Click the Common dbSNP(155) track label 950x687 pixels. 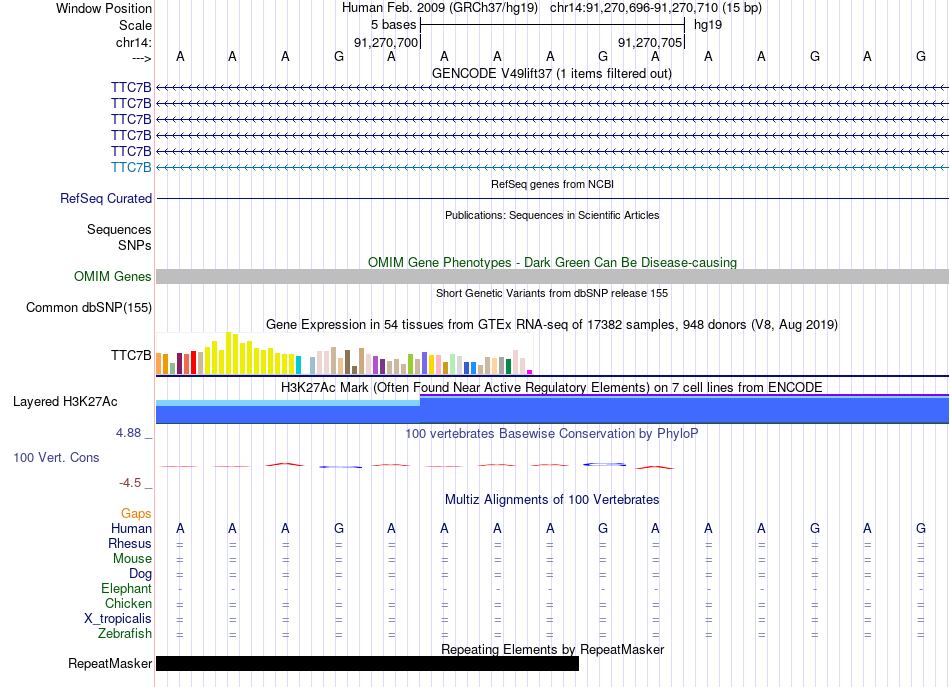click(89, 307)
